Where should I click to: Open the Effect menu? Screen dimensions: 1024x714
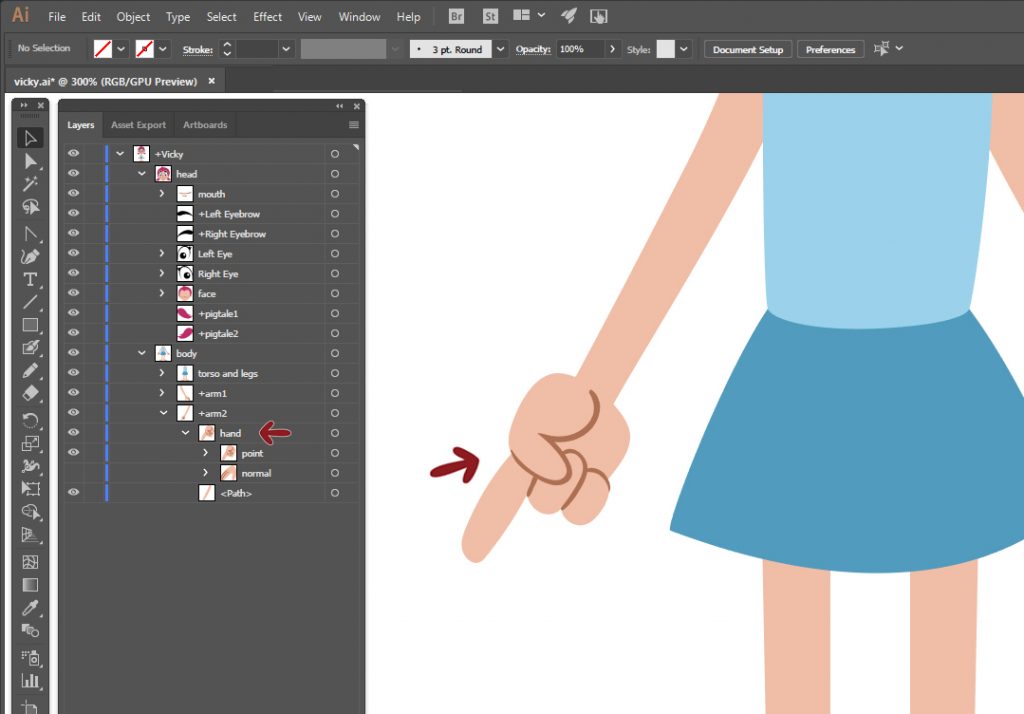tap(267, 17)
